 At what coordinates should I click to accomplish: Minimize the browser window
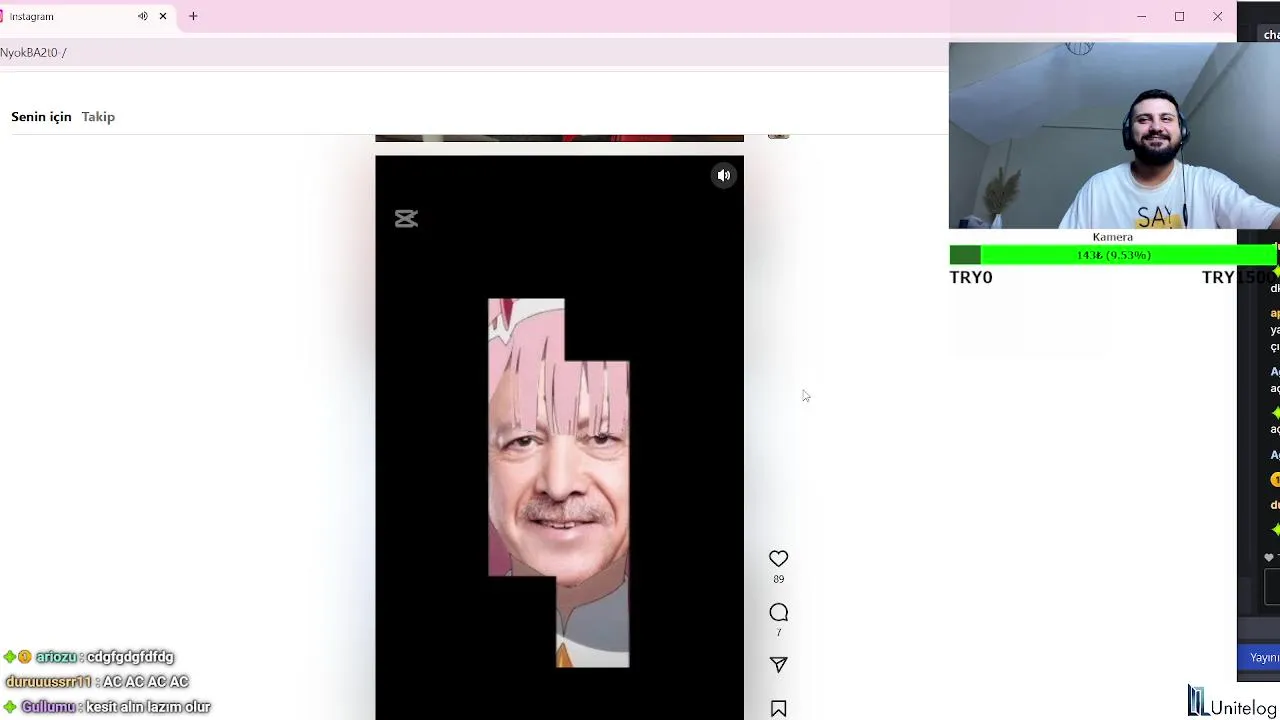[1141, 16]
